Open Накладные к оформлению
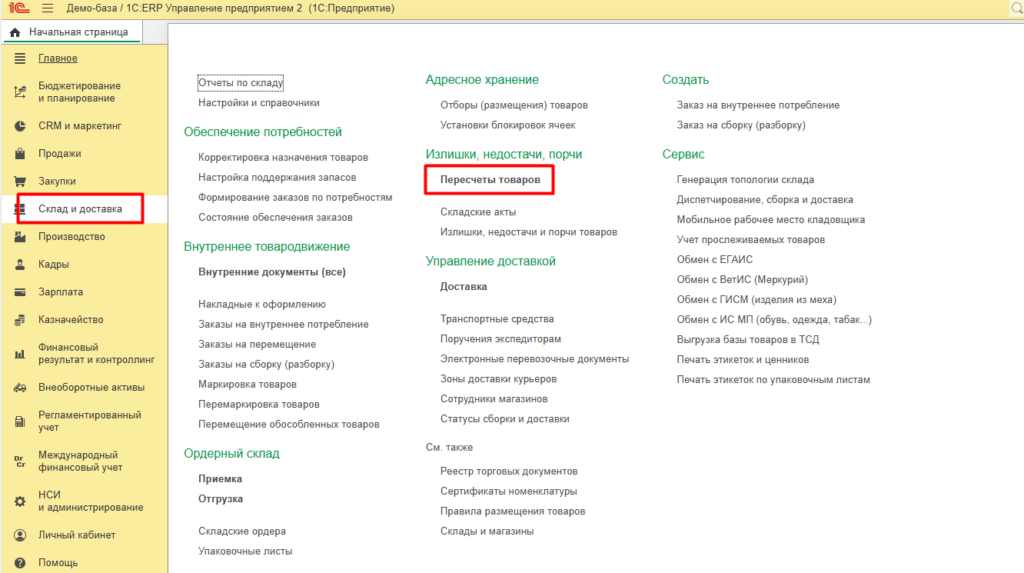This screenshot has height=573, width=1024. click(262, 304)
